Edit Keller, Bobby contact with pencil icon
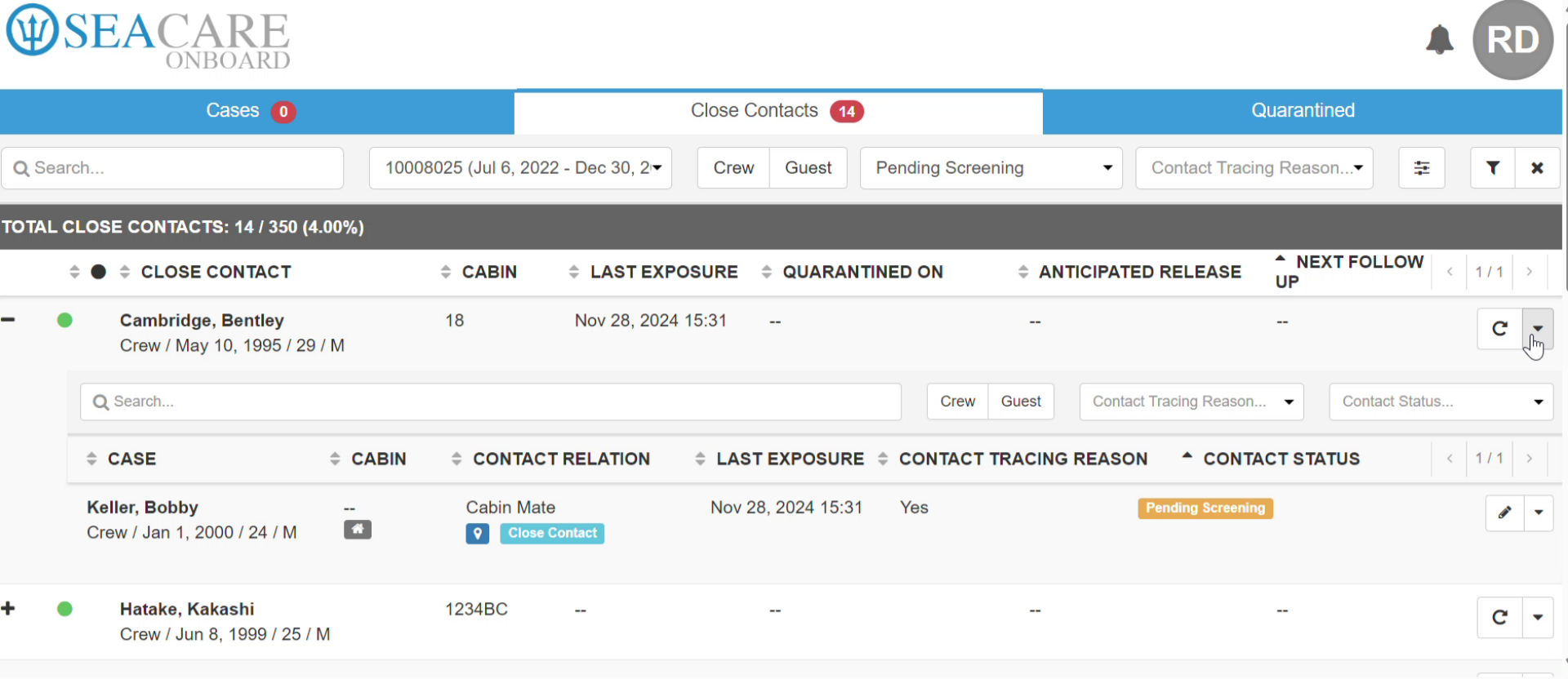Image resolution: width=1568 pixels, height=679 pixels. point(1504,513)
